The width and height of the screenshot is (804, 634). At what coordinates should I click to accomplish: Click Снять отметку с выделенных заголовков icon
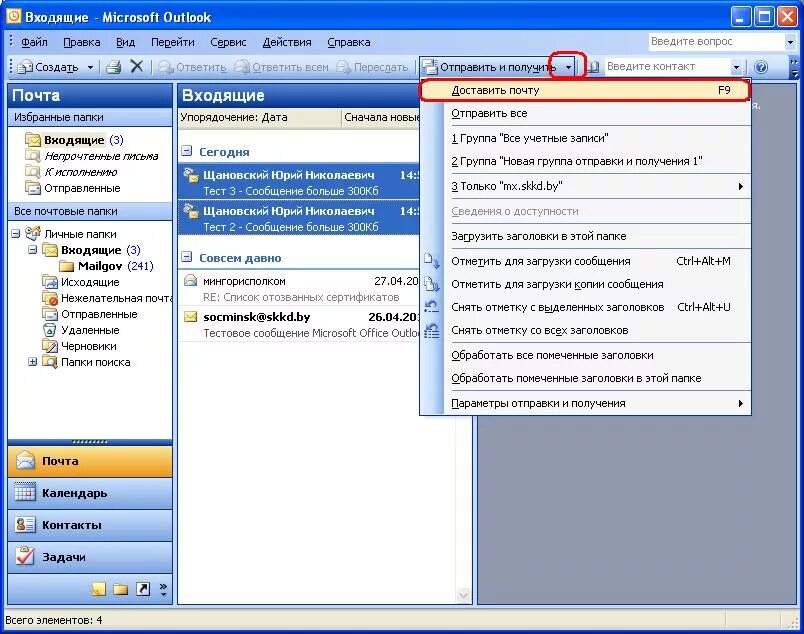click(x=432, y=307)
